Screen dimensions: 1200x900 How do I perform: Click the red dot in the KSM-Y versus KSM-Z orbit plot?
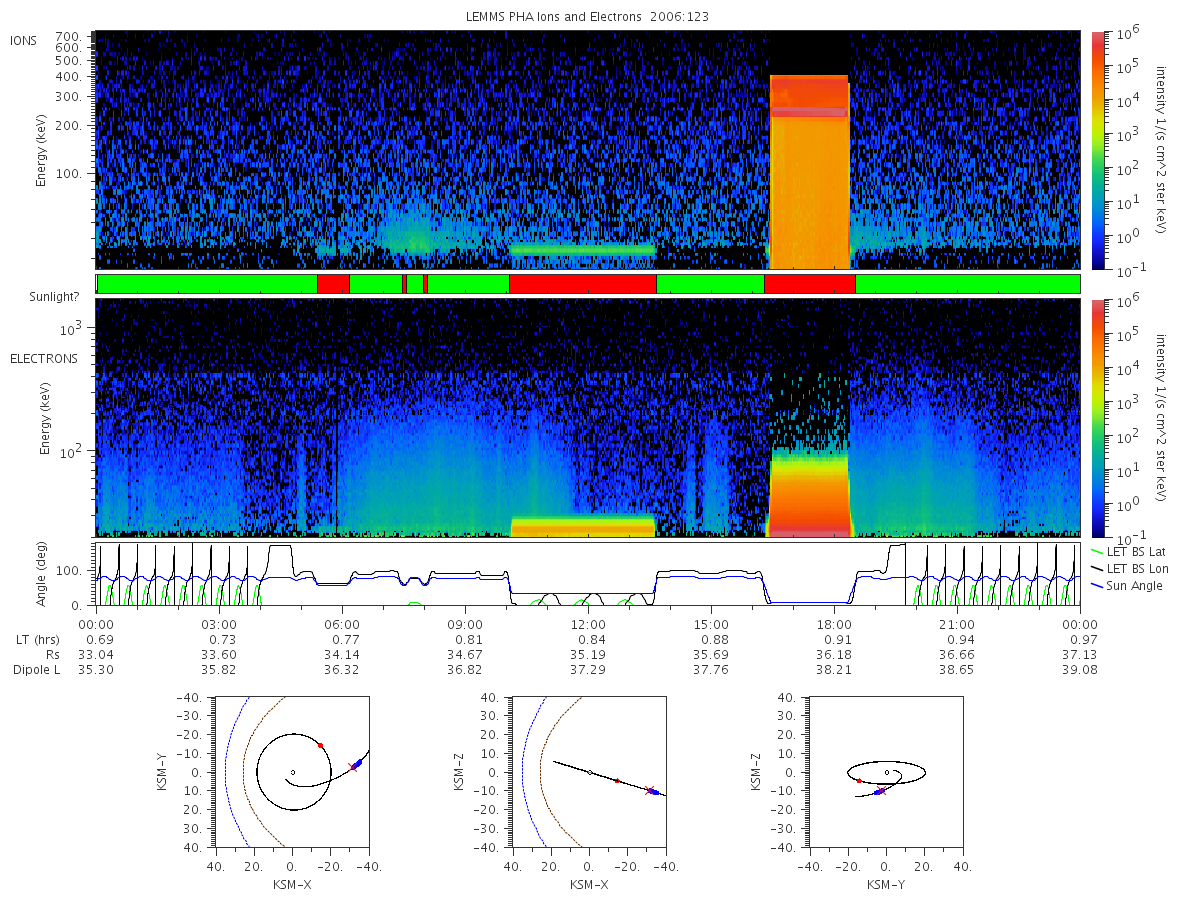pyautogui.click(x=859, y=781)
